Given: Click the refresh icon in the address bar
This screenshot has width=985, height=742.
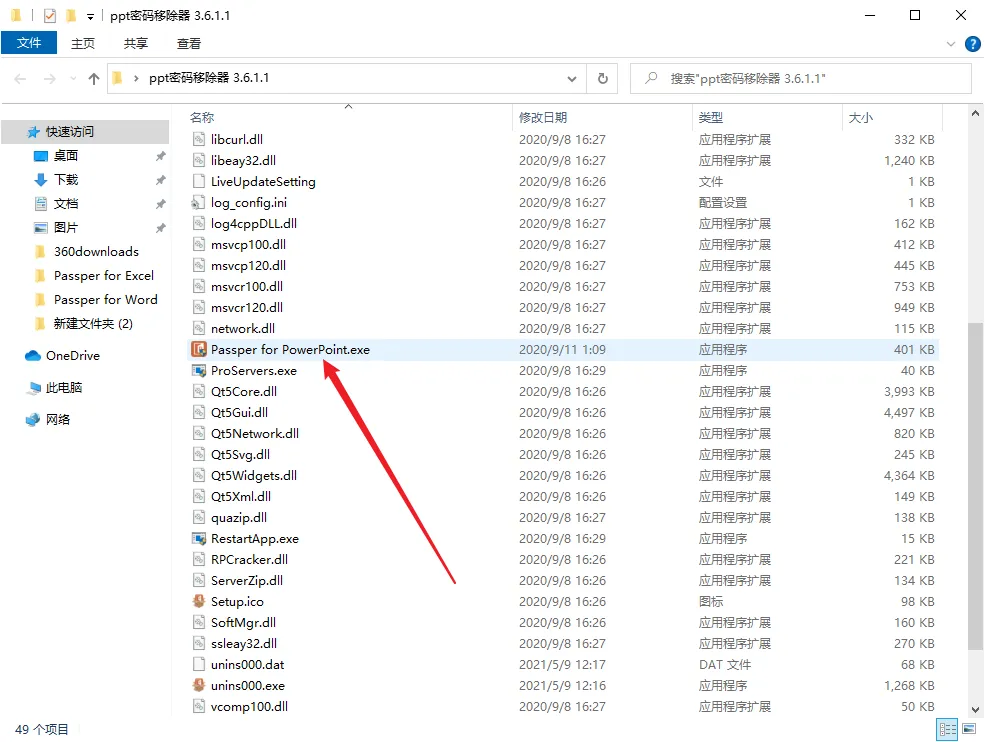Looking at the screenshot, I should pos(601,77).
